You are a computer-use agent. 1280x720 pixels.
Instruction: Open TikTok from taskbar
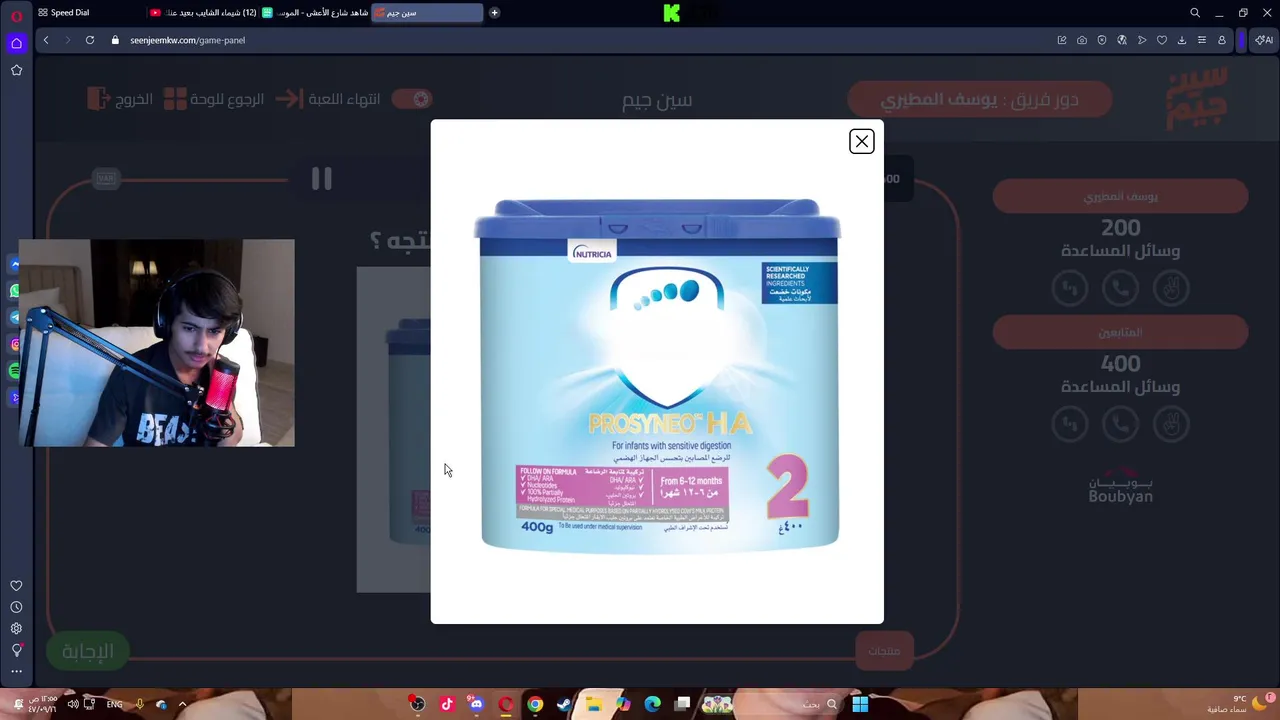(447, 704)
